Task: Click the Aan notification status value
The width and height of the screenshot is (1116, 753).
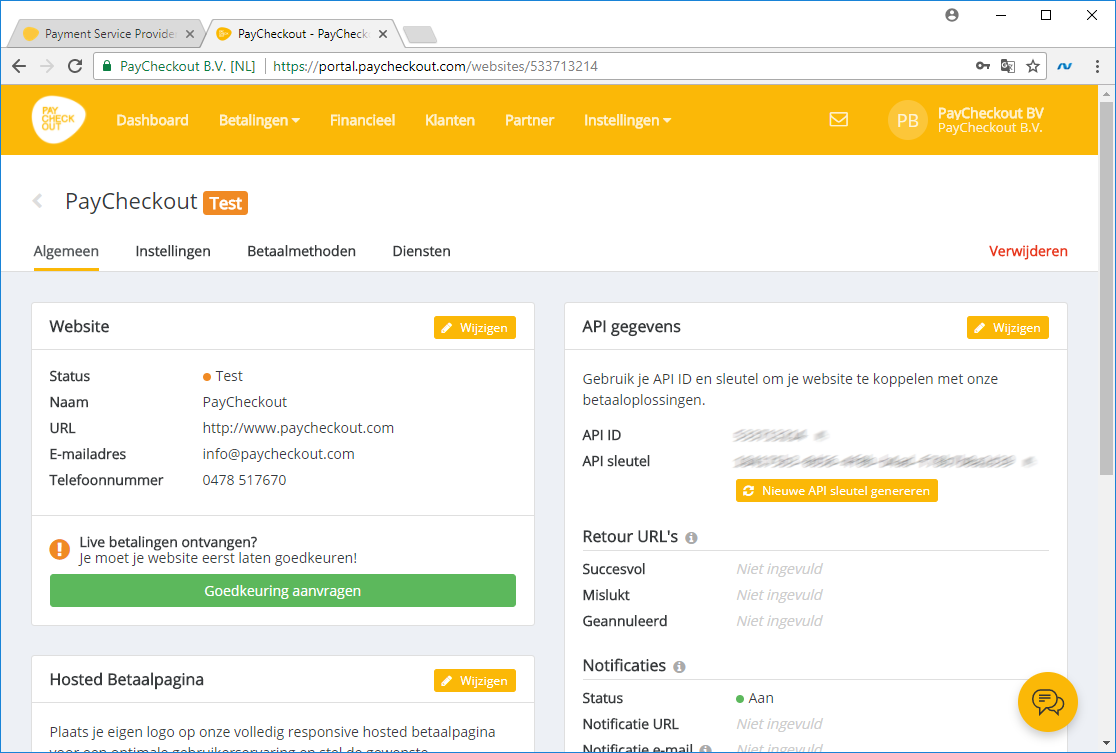Action: pos(754,698)
